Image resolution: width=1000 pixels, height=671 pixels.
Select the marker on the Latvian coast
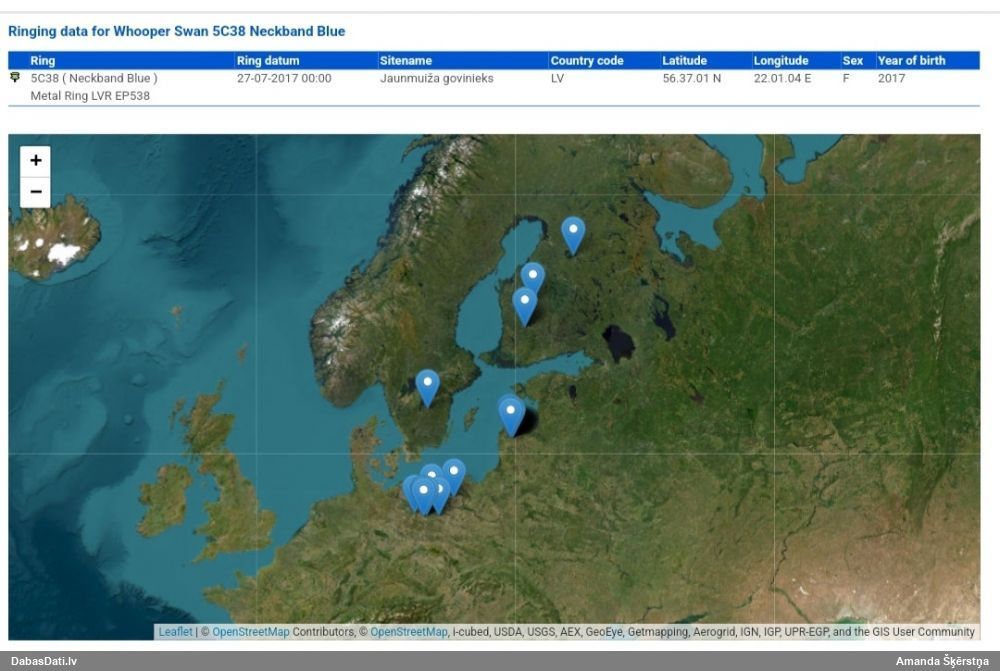(512, 414)
